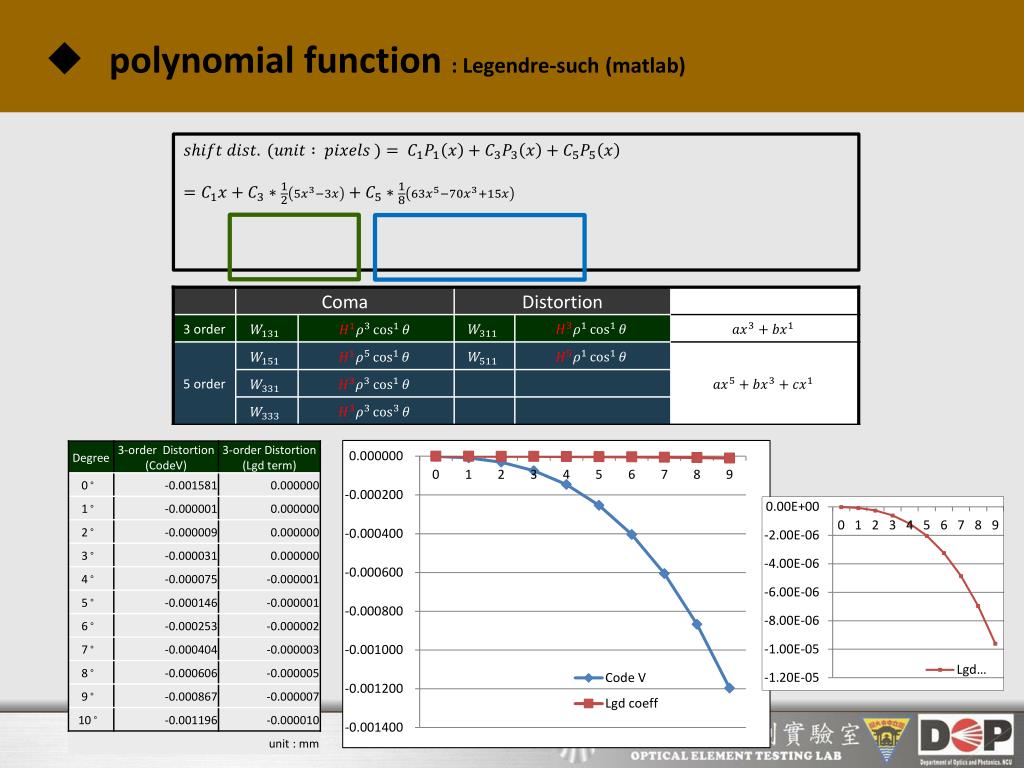Click the 'Degree' column header
Viewport: 1024px width, 768px height.
[x=91, y=457]
